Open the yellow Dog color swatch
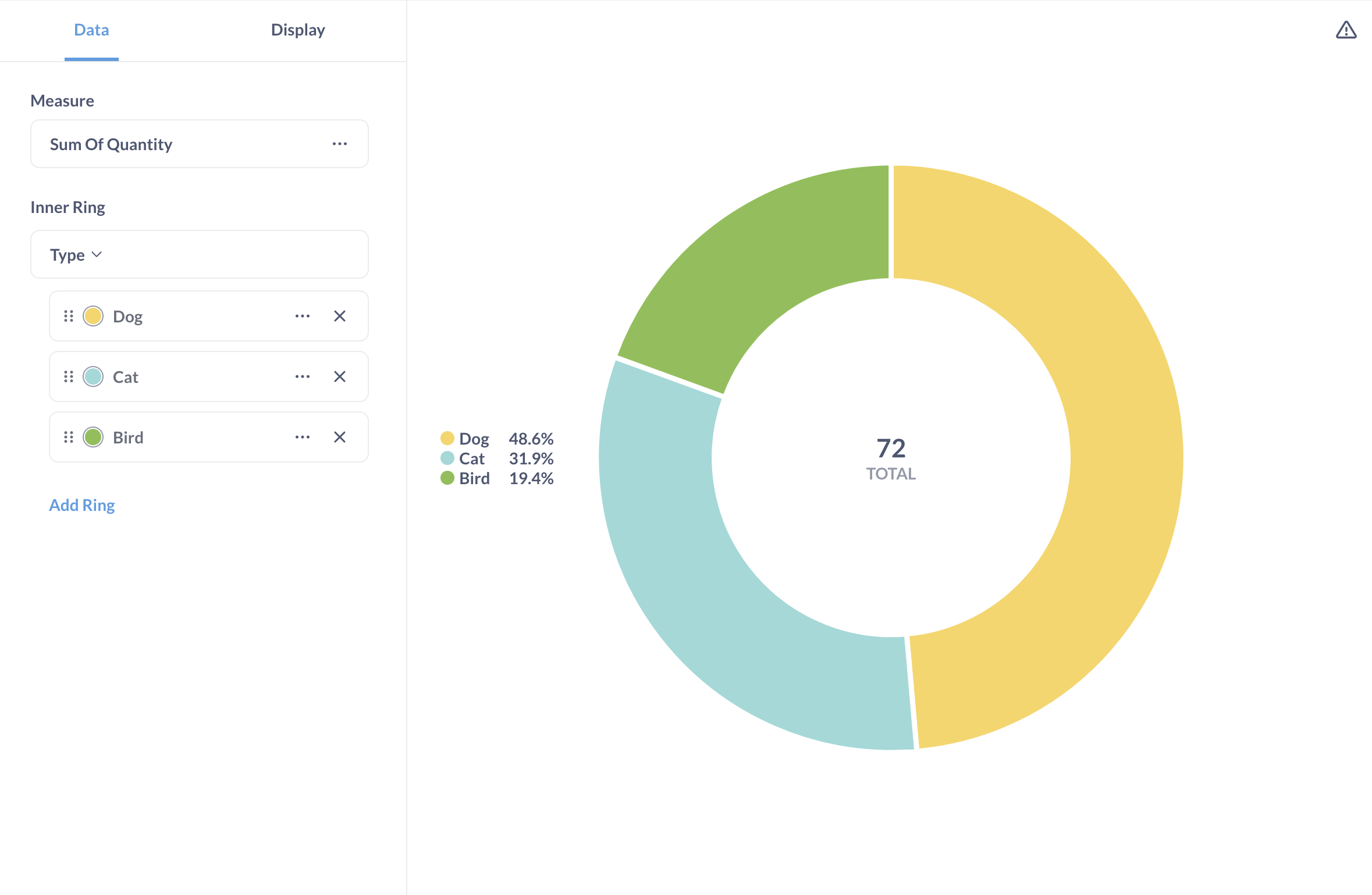 coord(93,316)
